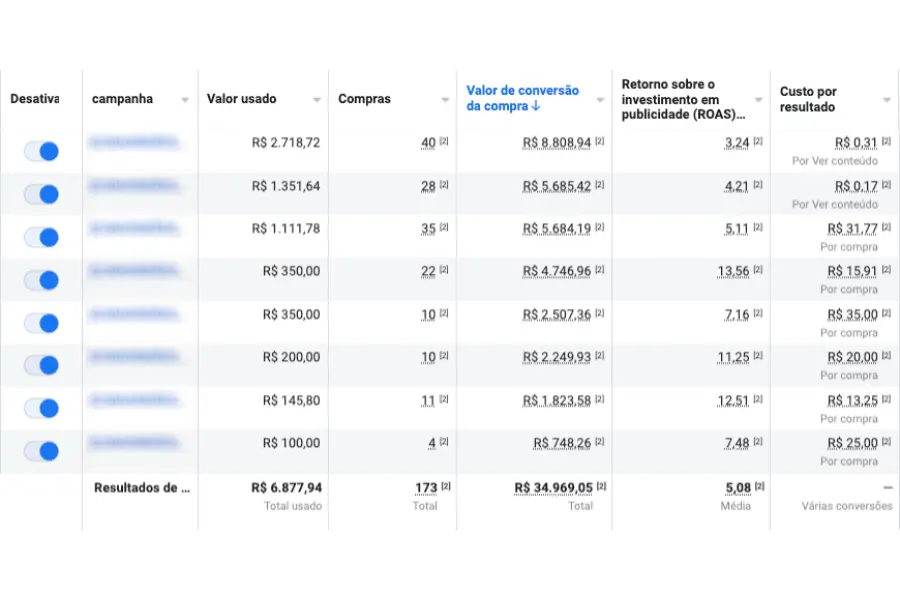Viewport: 900px width, 600px height.
Task: Click the underlined R$ 5.685,42 conversion value
Action: (556, 186)
